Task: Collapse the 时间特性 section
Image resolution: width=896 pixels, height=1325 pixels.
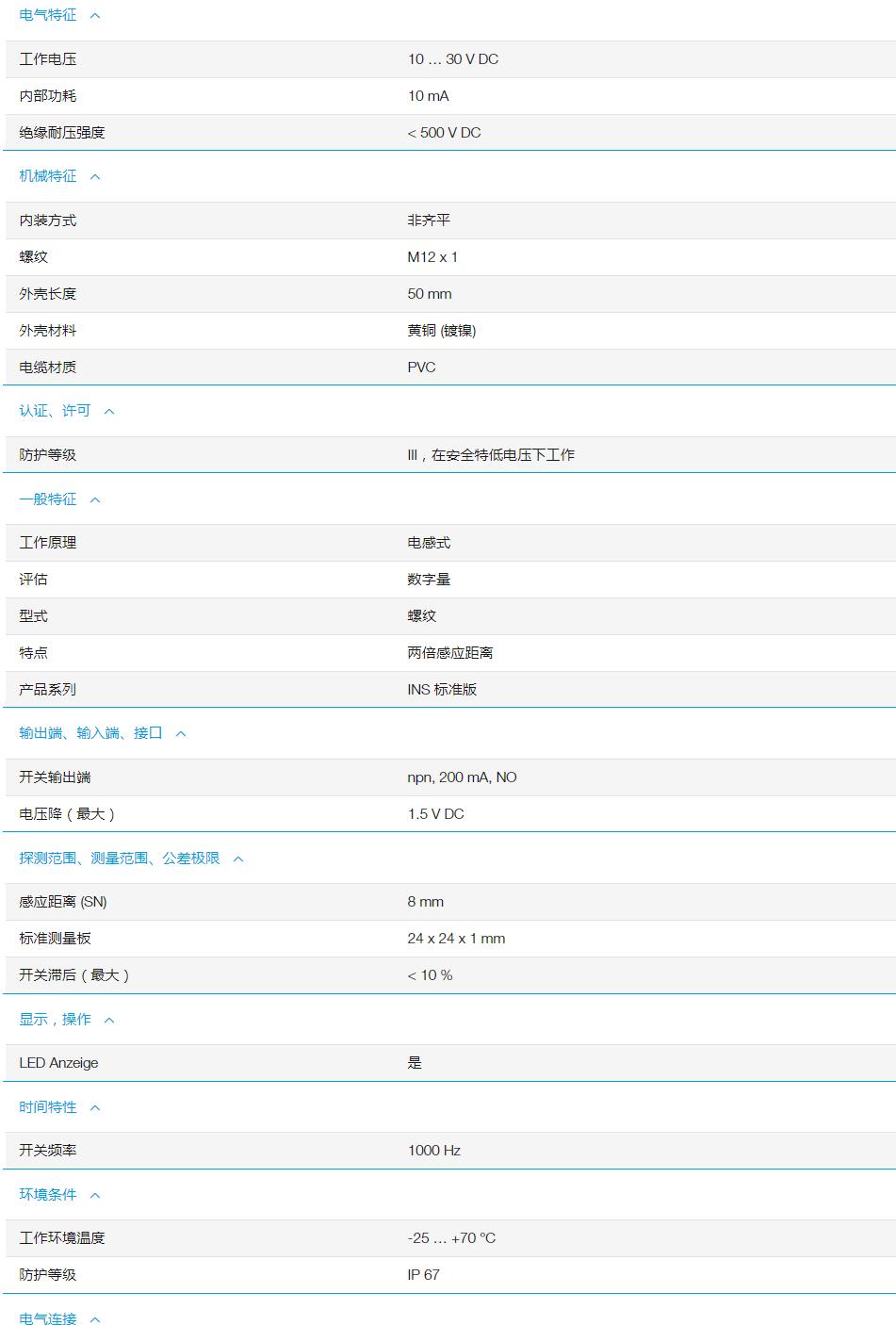Action: 95,1107
